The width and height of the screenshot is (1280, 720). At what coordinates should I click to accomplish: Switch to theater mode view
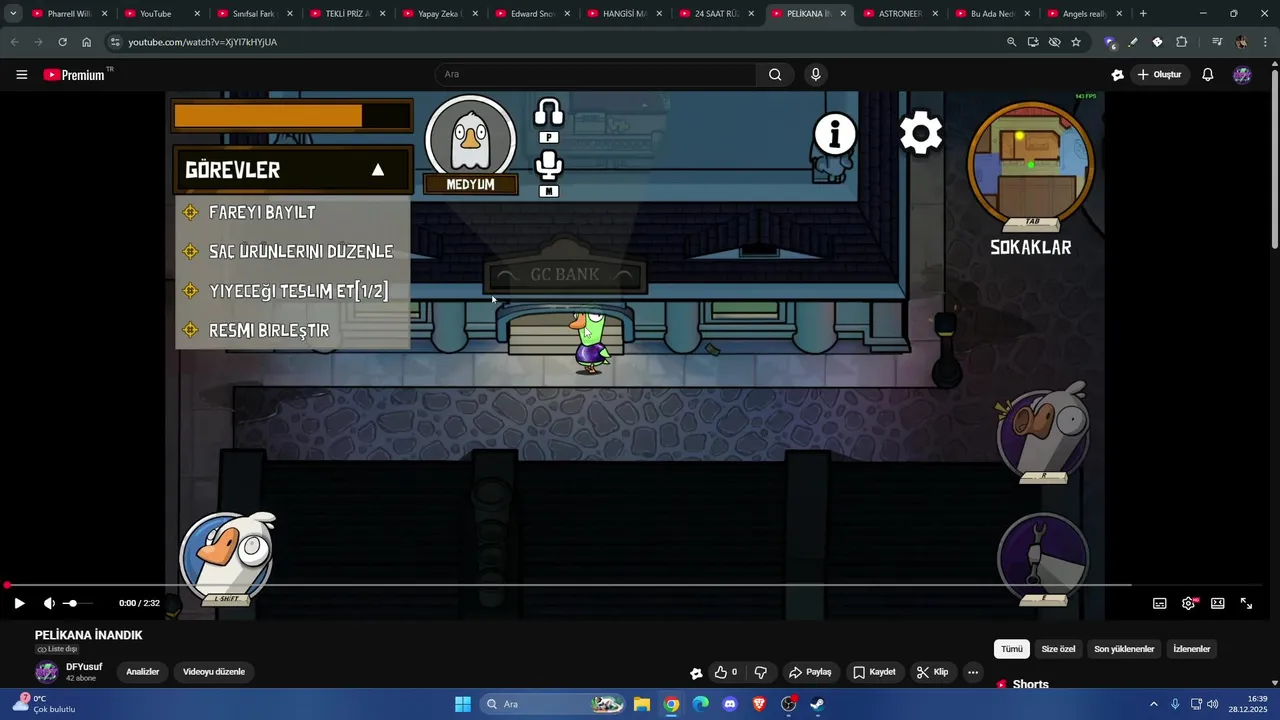click(1218, 603)
